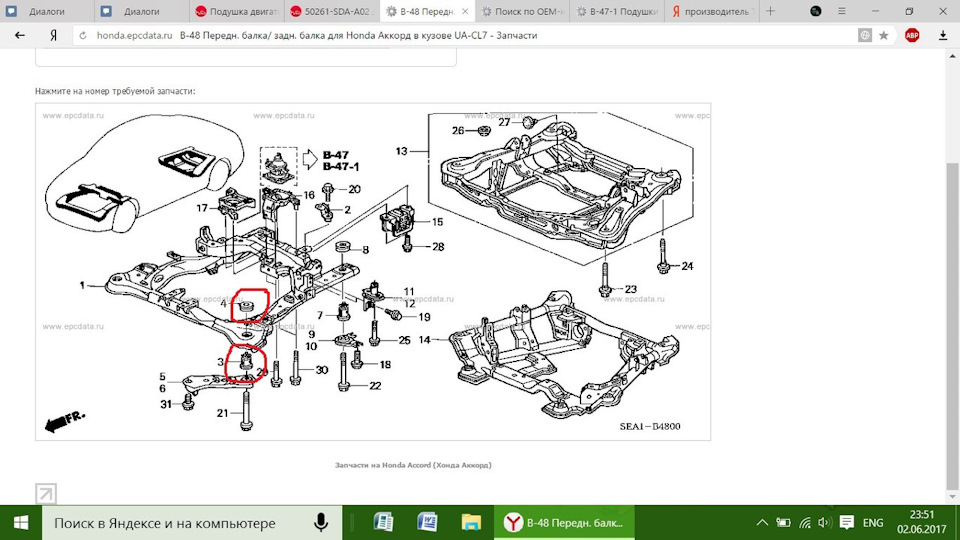Viewport: 960px width, 540px height.
Task: Go back with the browser back arrow
Action: [x=20, y=36]
